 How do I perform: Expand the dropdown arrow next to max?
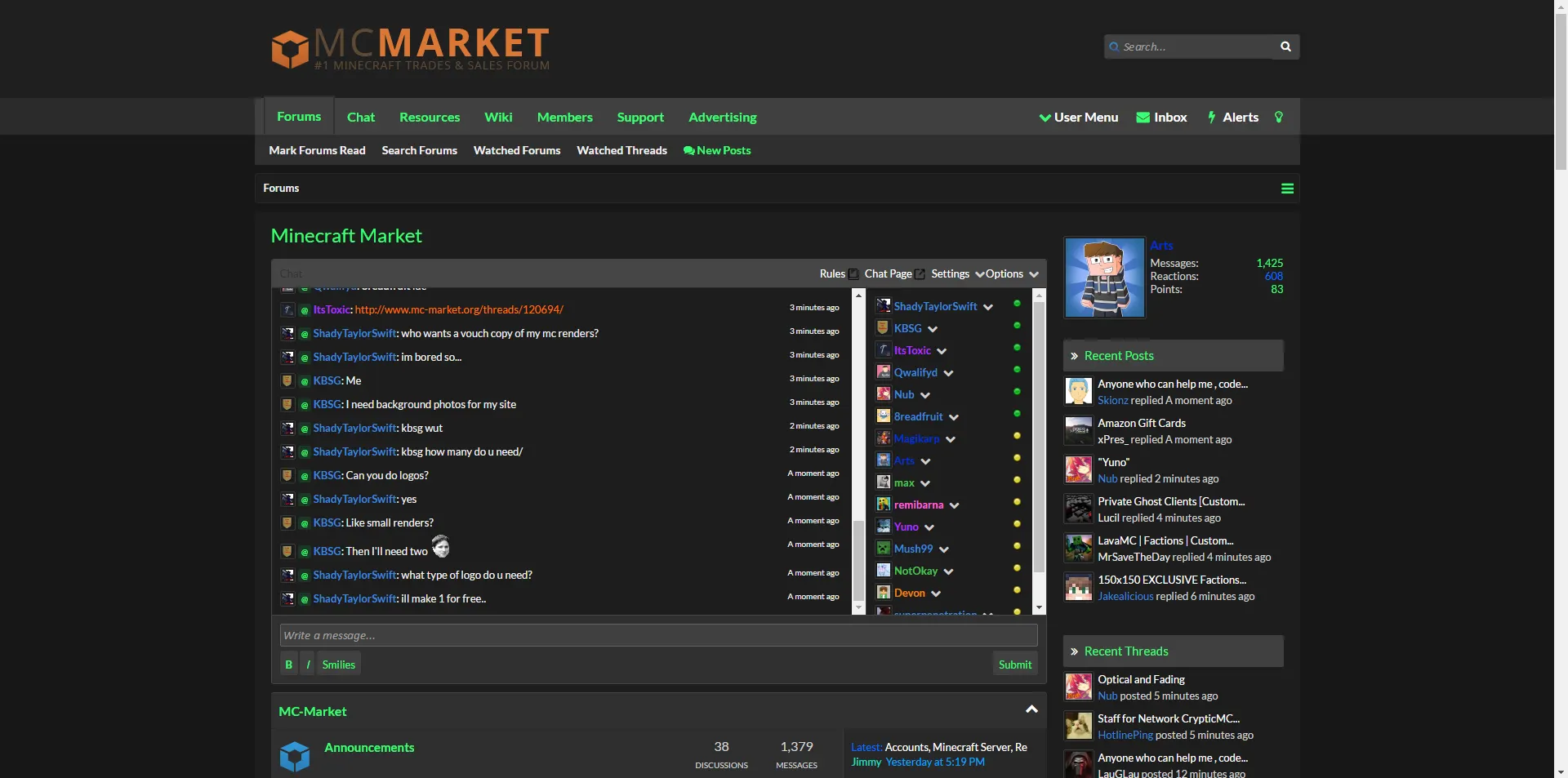(925, 483)
